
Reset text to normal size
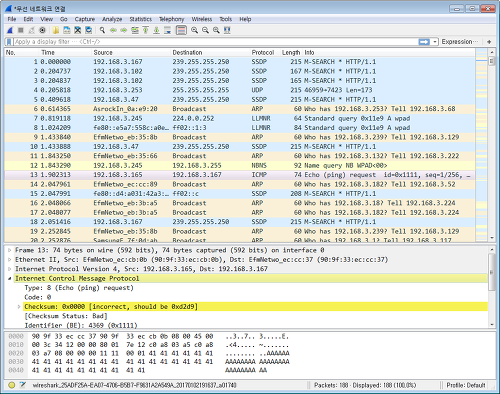coord(216,30)
